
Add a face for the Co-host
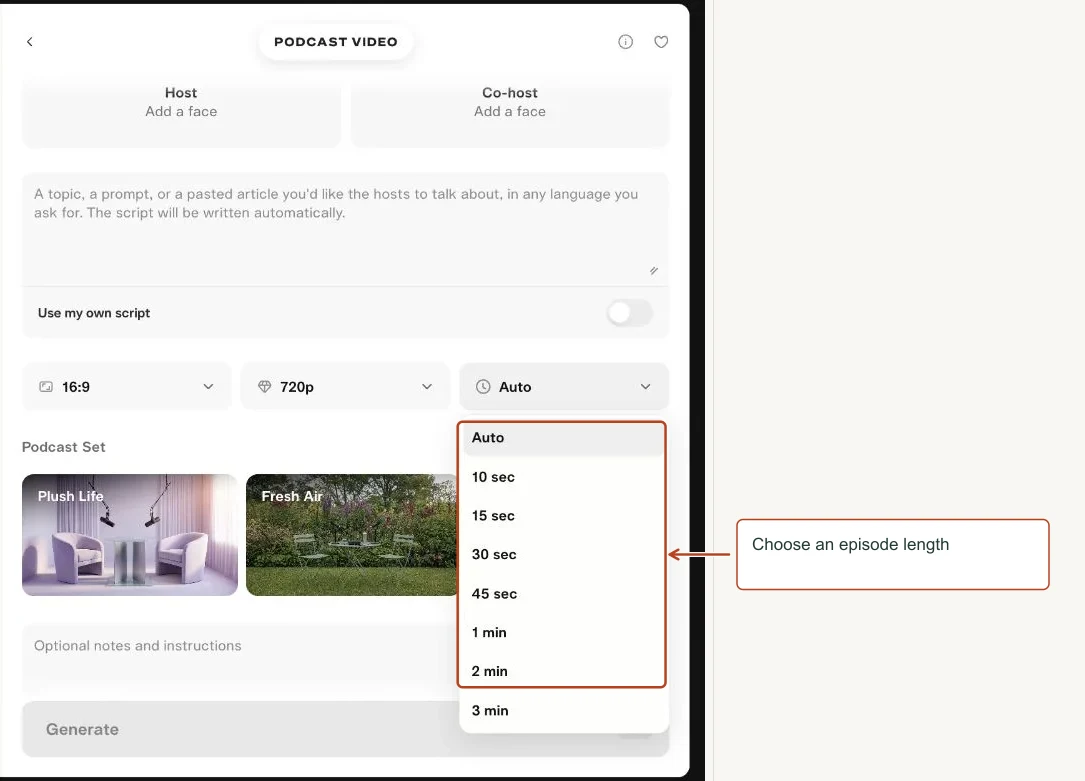point(510,111)
